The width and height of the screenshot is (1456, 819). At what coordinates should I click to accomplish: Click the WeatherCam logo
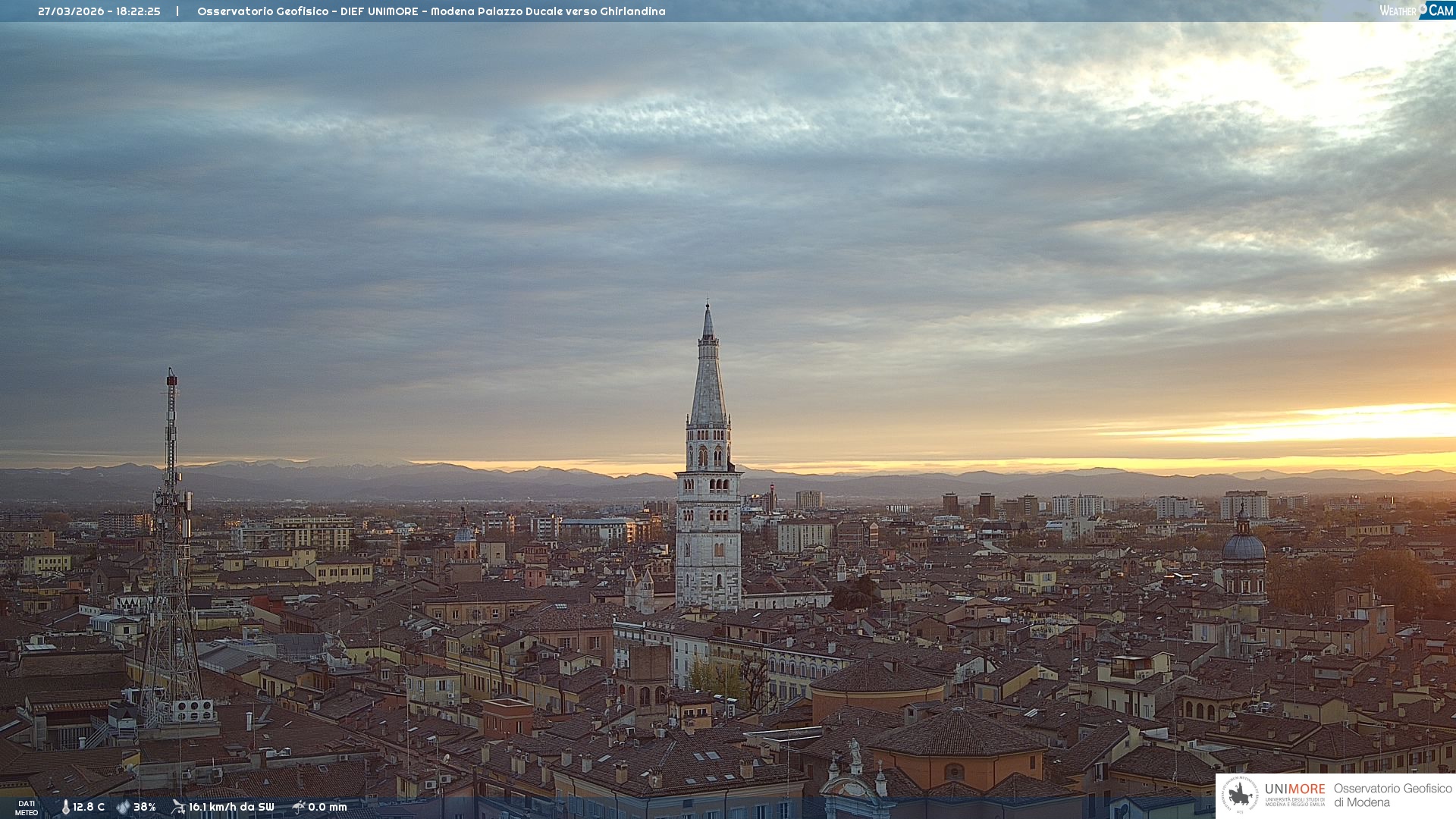[1416, 11]
